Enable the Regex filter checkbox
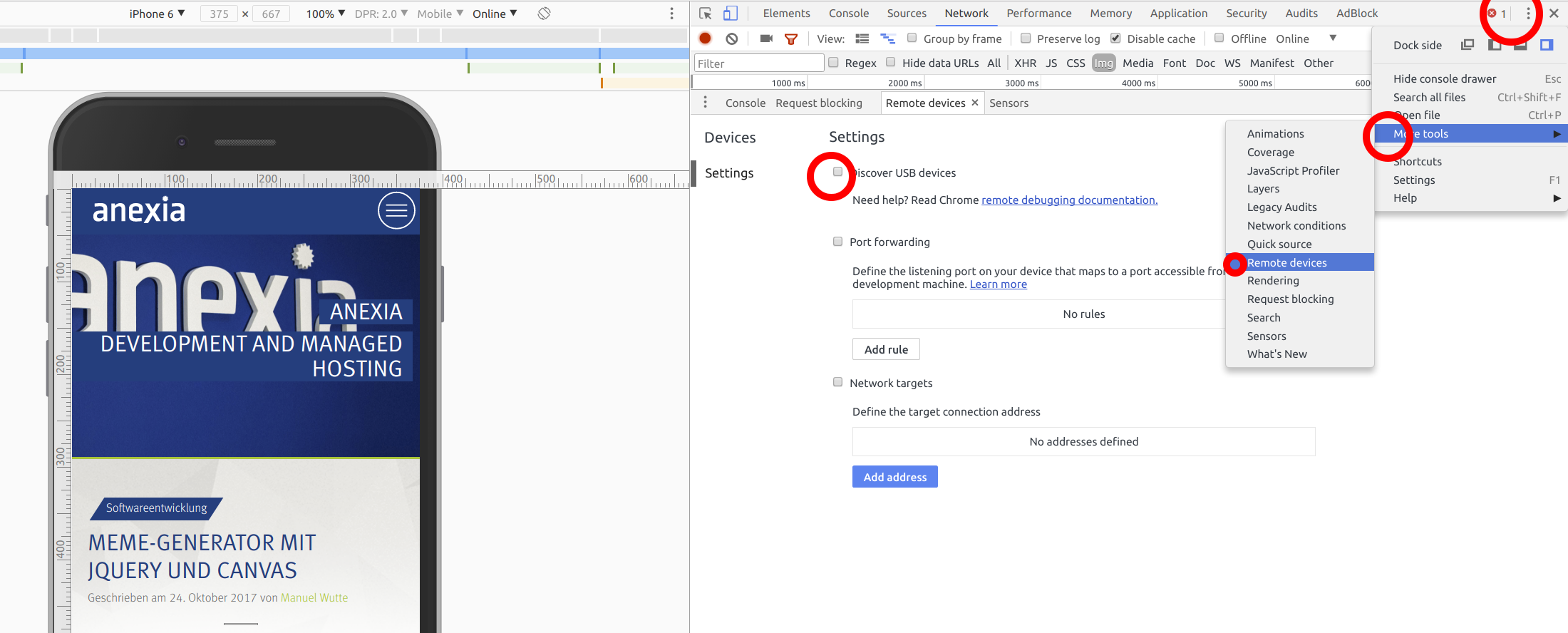 [833, 62]
